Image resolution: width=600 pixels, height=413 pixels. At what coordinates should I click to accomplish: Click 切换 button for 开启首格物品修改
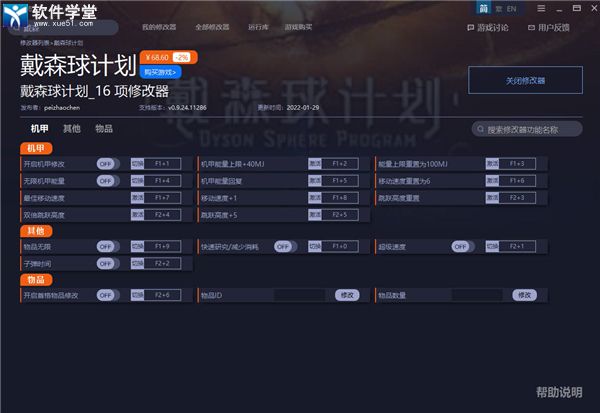[137, 295]
